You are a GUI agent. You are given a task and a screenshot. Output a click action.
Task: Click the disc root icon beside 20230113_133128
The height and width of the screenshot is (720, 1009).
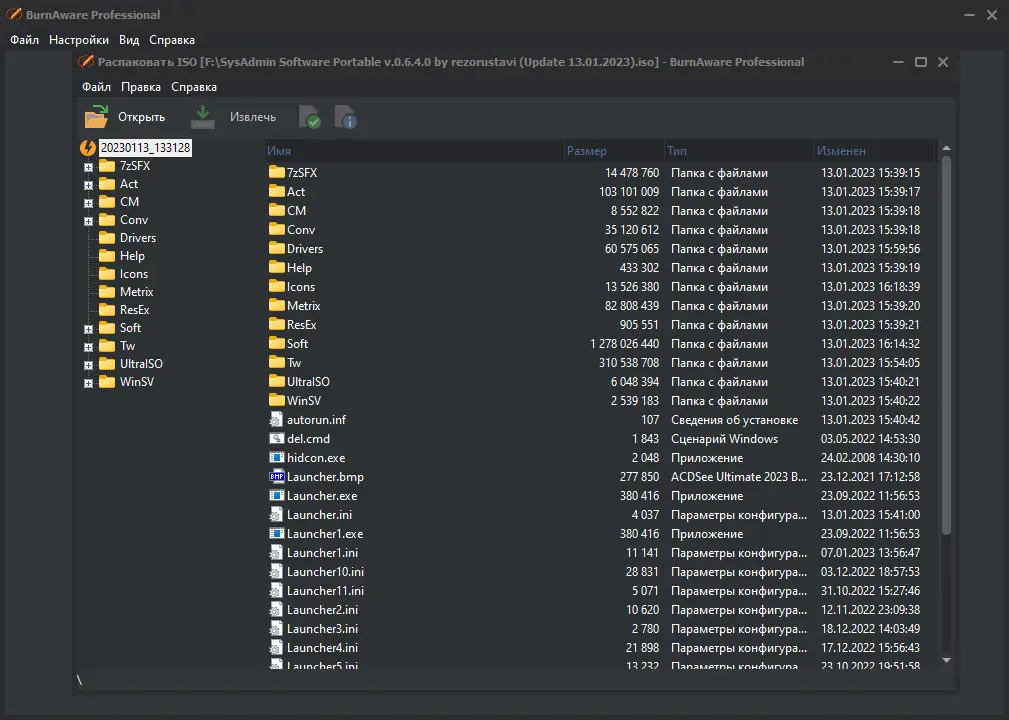(88, 148)
